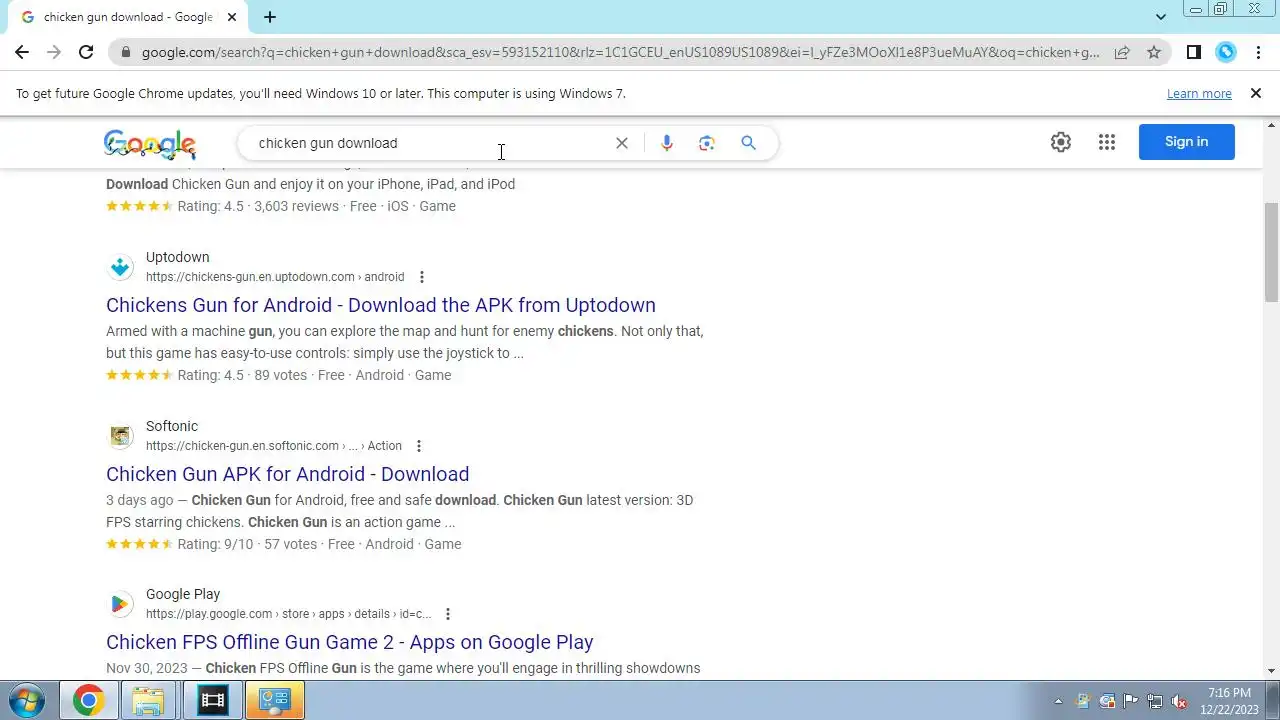Sign in to Google account
This screenshot has height=720, width=1280.
pyautogui.click(x=1186, y=142)
